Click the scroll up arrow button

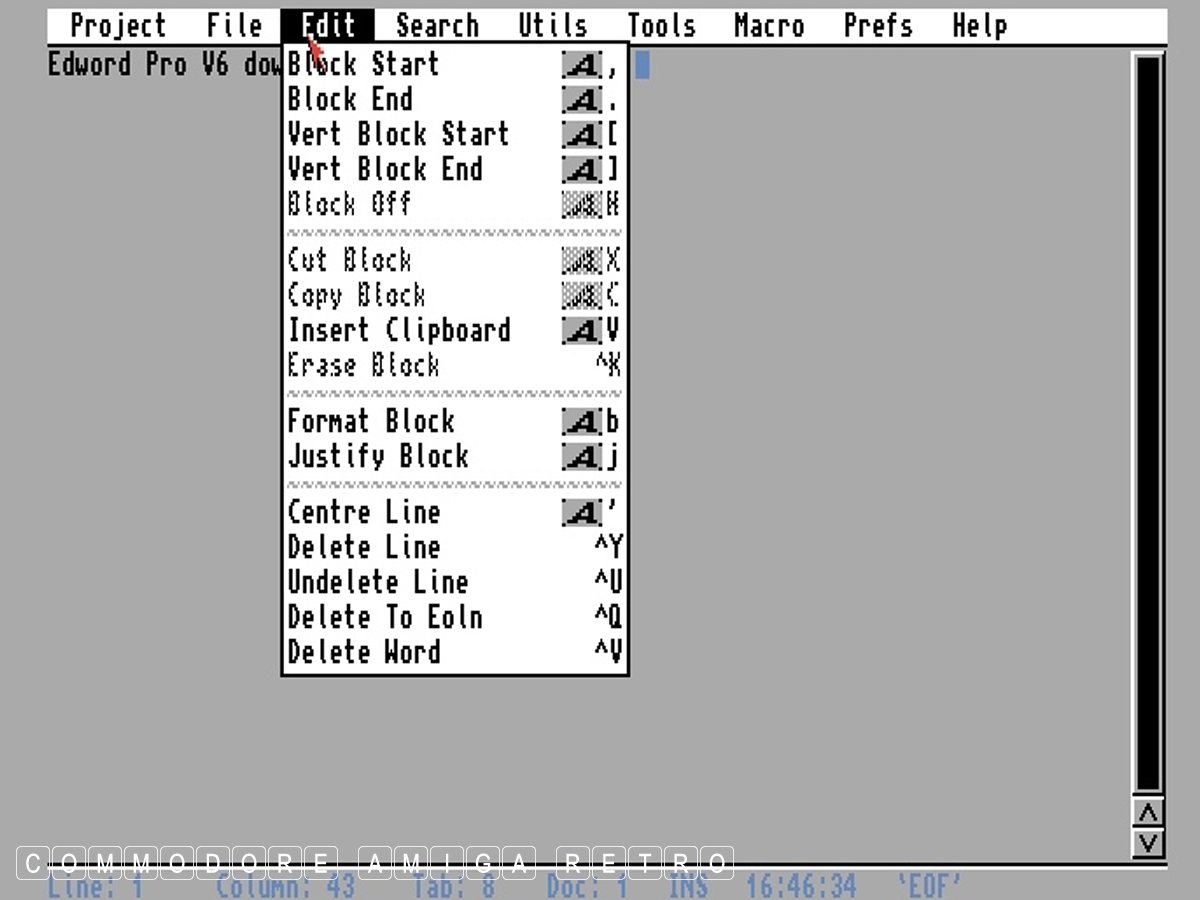(x=1149, y=812)
